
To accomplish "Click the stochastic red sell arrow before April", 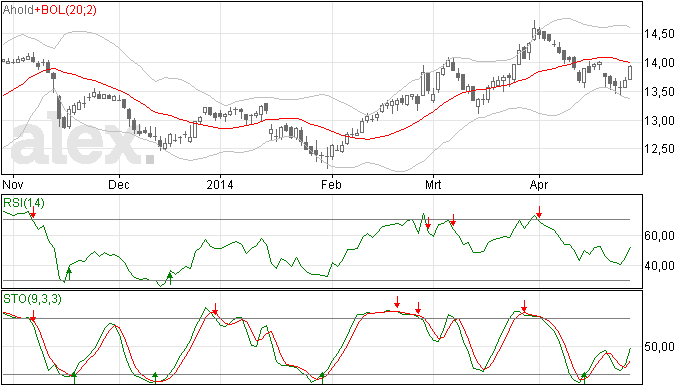I will click(524, 306).
